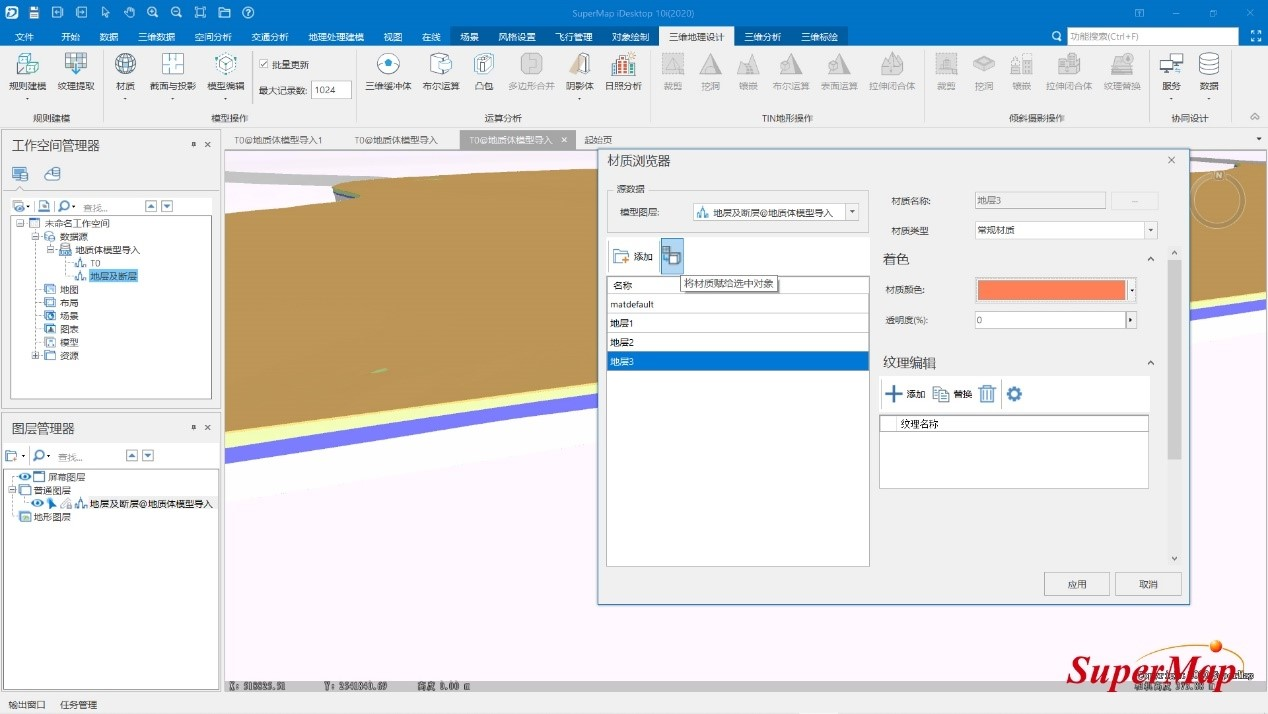Toggle 批量更新 checkbox

coord(264,64)
